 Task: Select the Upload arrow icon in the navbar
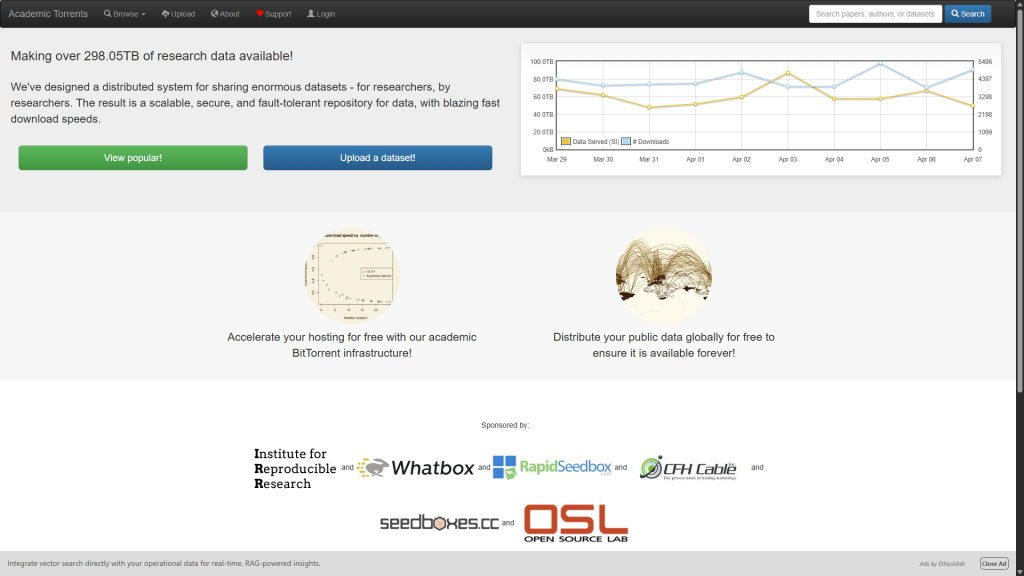166,13
